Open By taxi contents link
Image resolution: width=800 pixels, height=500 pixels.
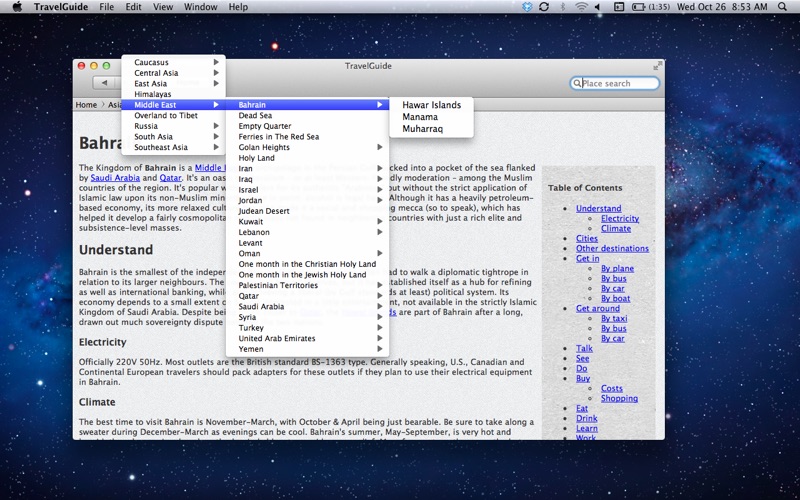pyautogui.click(x=614, y=318)
